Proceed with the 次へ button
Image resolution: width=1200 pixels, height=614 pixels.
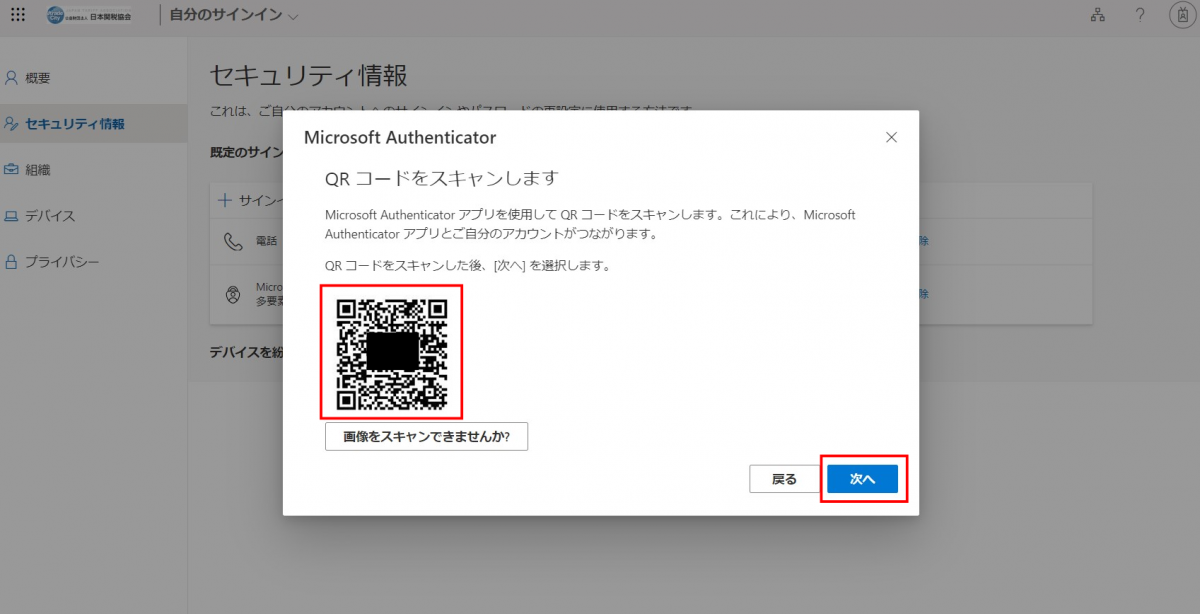click(862, 479)
